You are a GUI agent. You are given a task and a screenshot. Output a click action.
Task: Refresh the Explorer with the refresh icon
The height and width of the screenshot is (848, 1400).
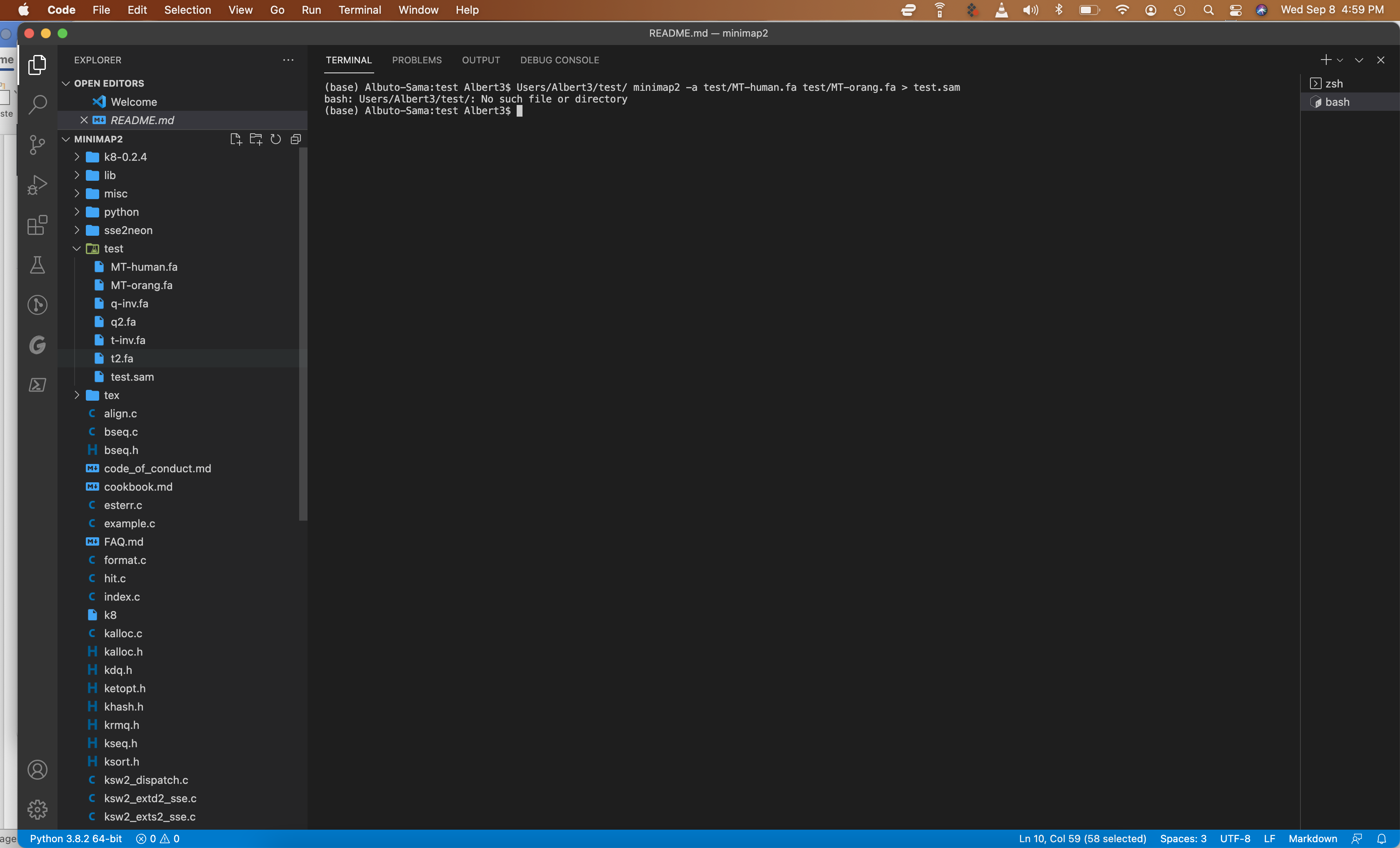point(275,139)
